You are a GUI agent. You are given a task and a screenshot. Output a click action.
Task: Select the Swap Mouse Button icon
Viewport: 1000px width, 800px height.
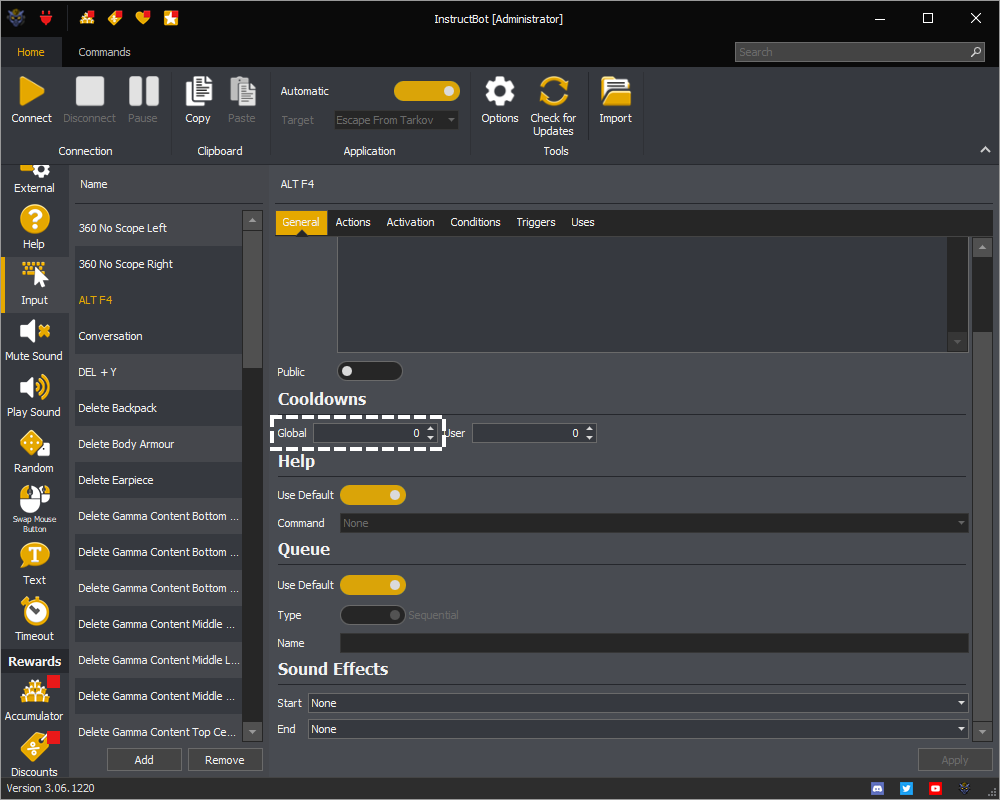[34, 499]
